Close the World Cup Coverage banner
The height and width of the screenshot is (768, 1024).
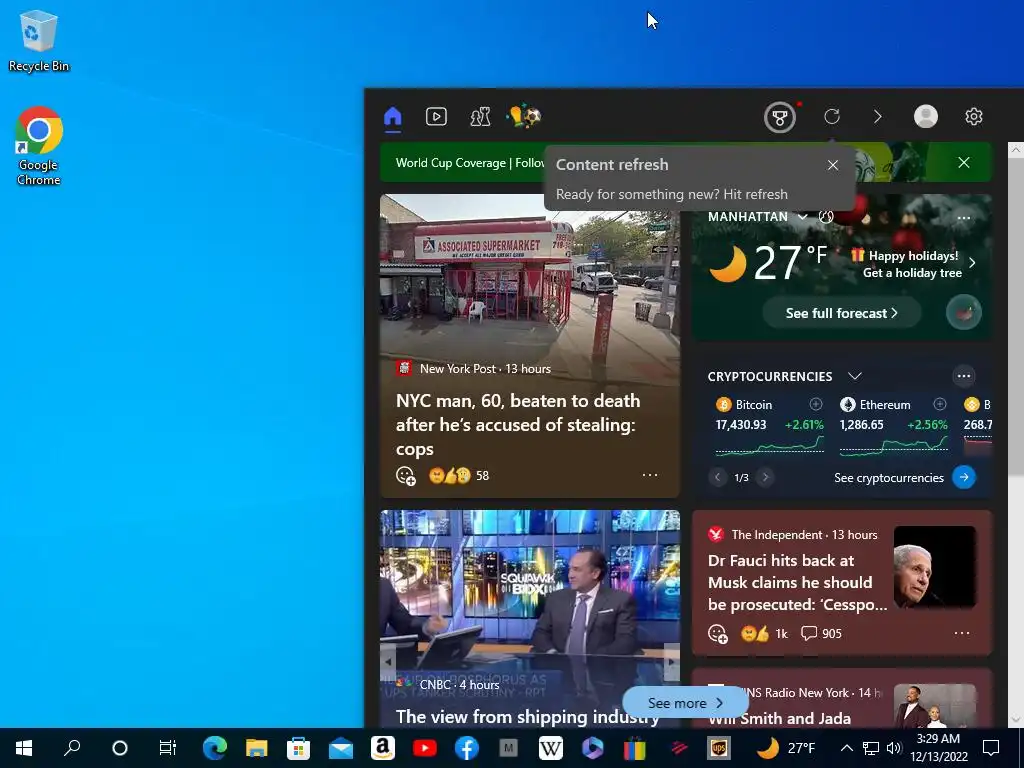[x=964, y=163]
